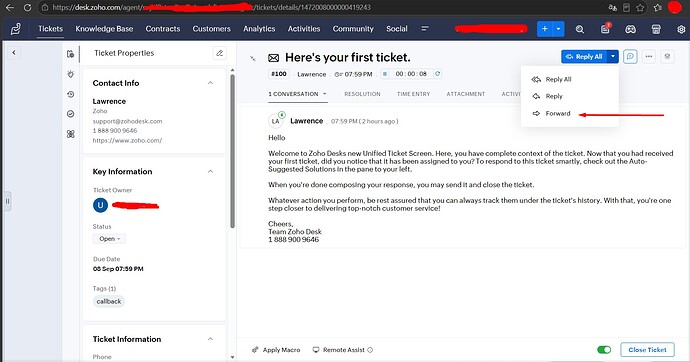
Task: Click the collapse arrows icon beside the ticket title
Action: coord(253,58)
